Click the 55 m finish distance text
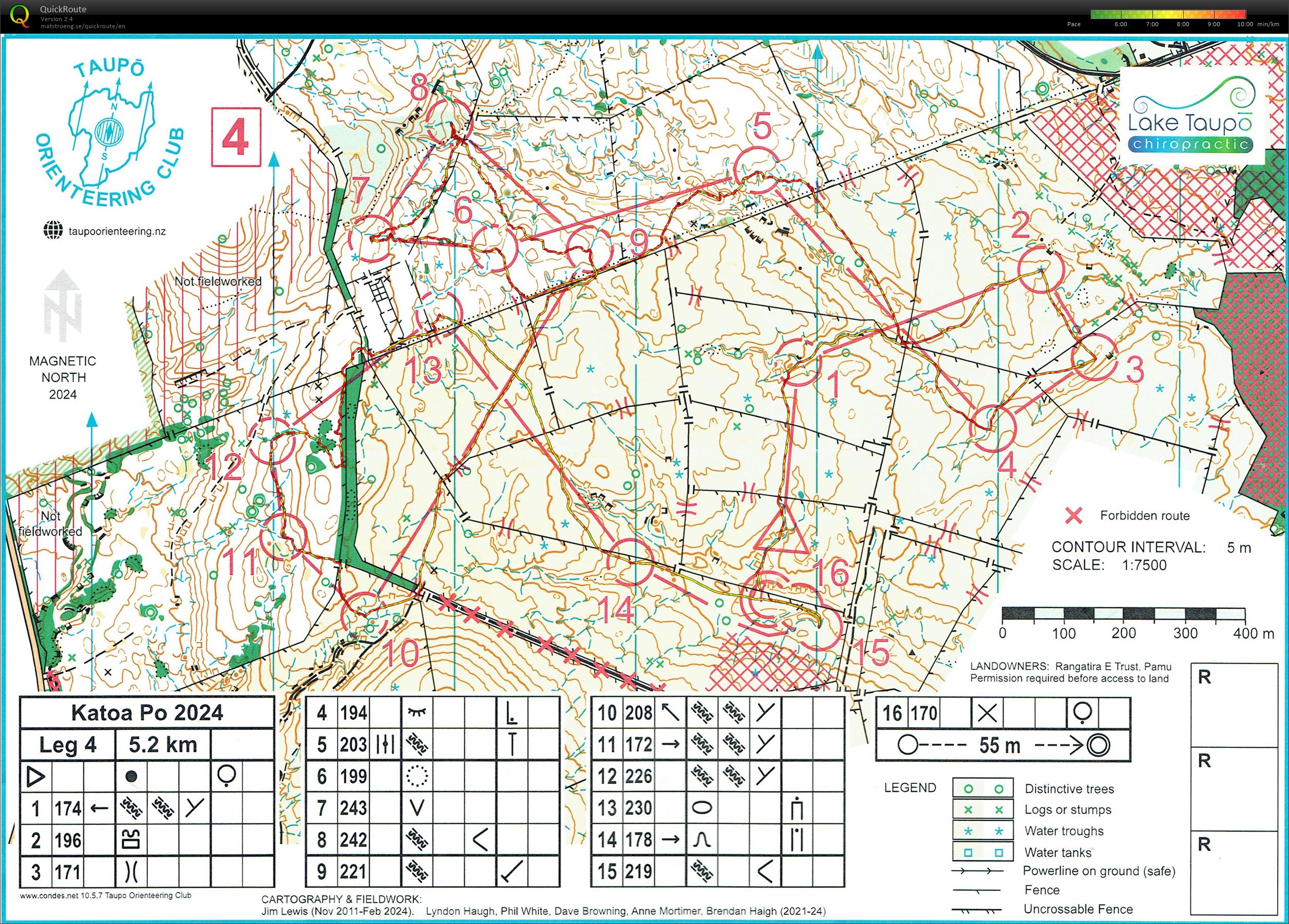Screen dimensions: 1289x924 point(999,745)
